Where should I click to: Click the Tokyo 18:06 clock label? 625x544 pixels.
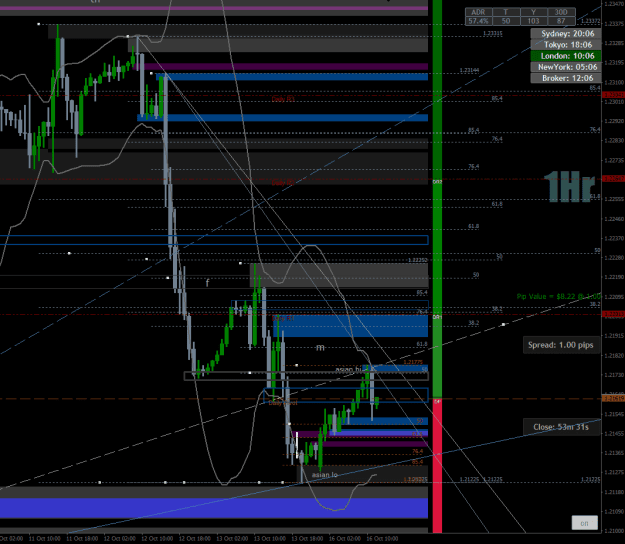pyautogui.click(x=568, y=45)
